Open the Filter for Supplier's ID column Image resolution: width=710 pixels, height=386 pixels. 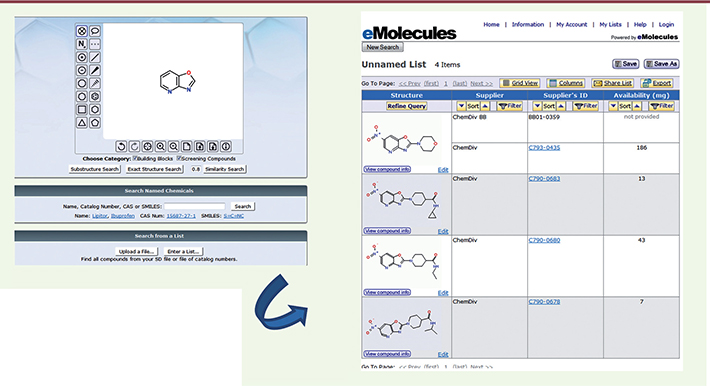[x=585, y=106]
